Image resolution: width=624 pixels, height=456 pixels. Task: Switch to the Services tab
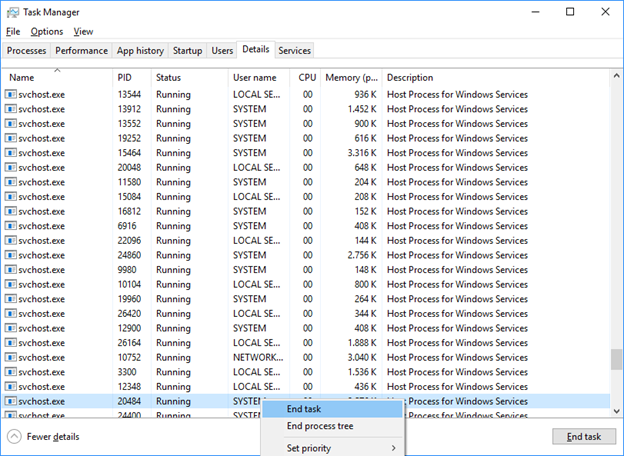click(294, 51)
